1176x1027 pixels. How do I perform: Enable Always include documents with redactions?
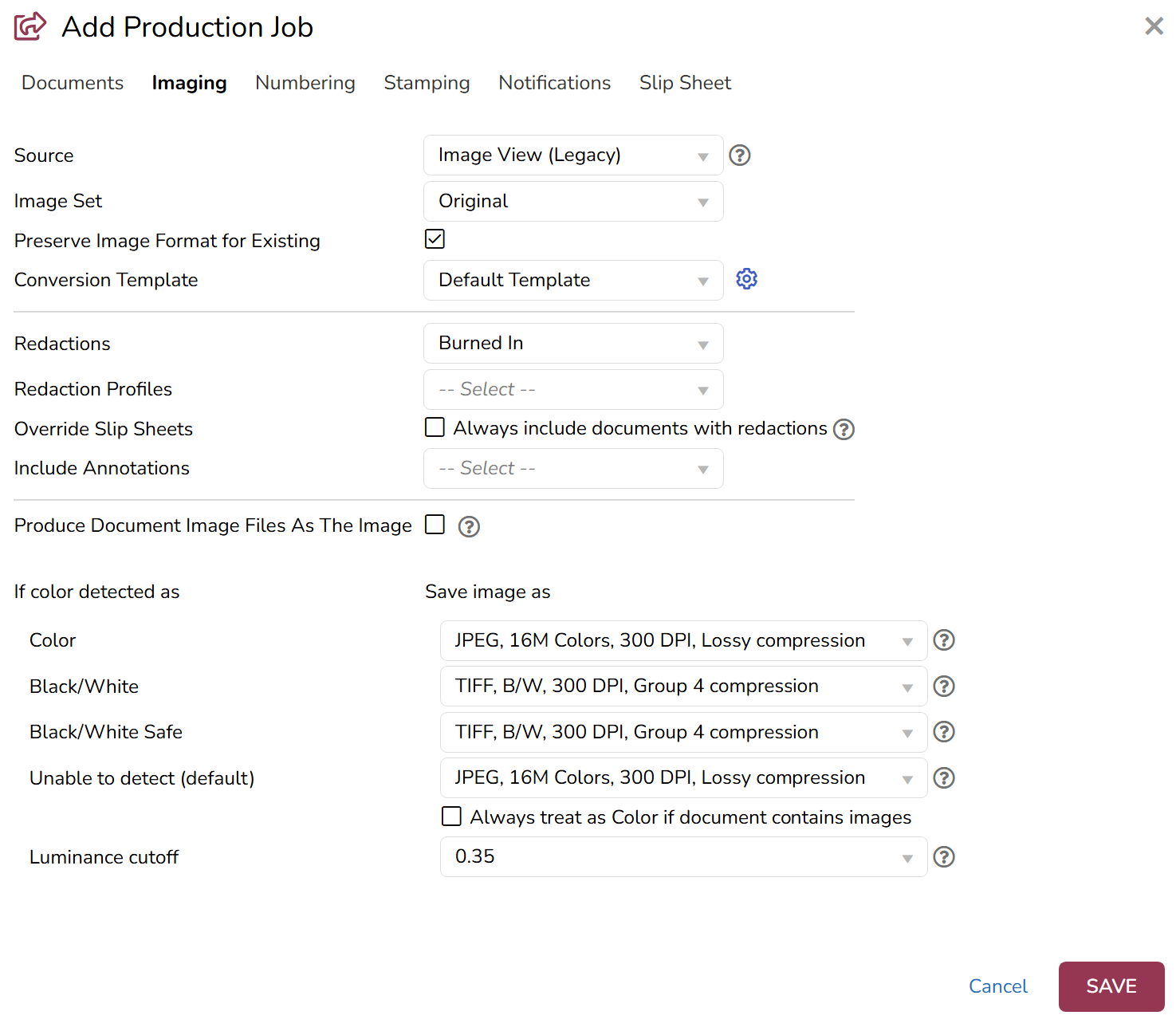tap(435, 428)
